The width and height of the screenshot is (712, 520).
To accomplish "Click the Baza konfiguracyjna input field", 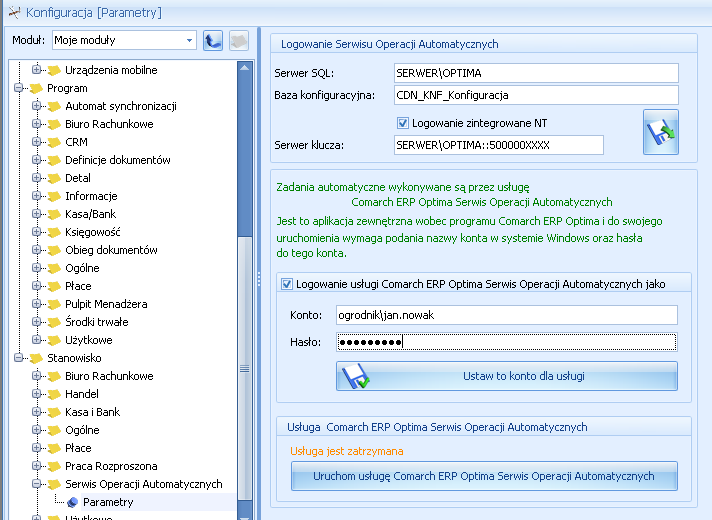I will [x=536, y=95].
